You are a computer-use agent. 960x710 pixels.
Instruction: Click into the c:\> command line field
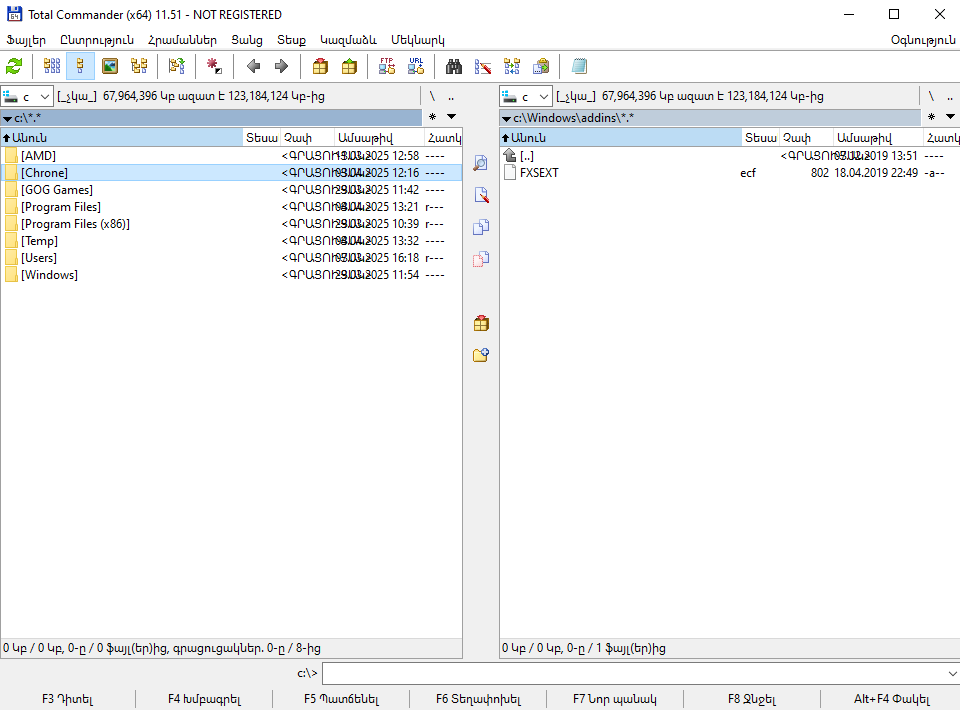[x=634, y=673]
